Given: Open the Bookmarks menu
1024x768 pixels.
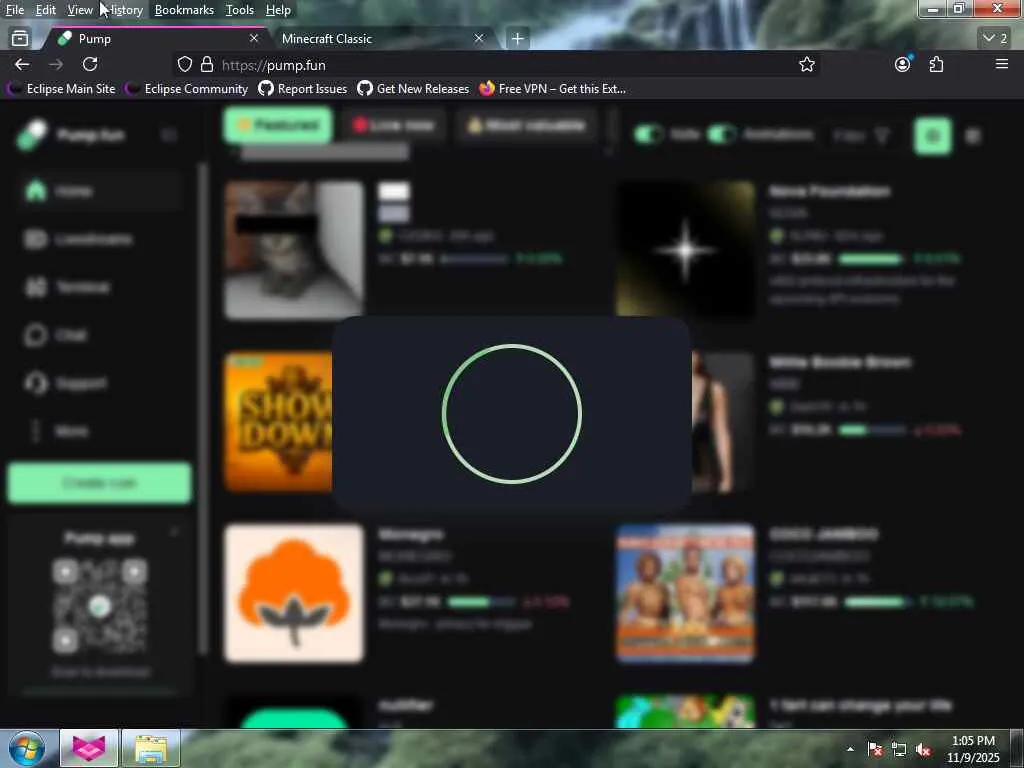Looking at the screenshot, I should 184,10.
